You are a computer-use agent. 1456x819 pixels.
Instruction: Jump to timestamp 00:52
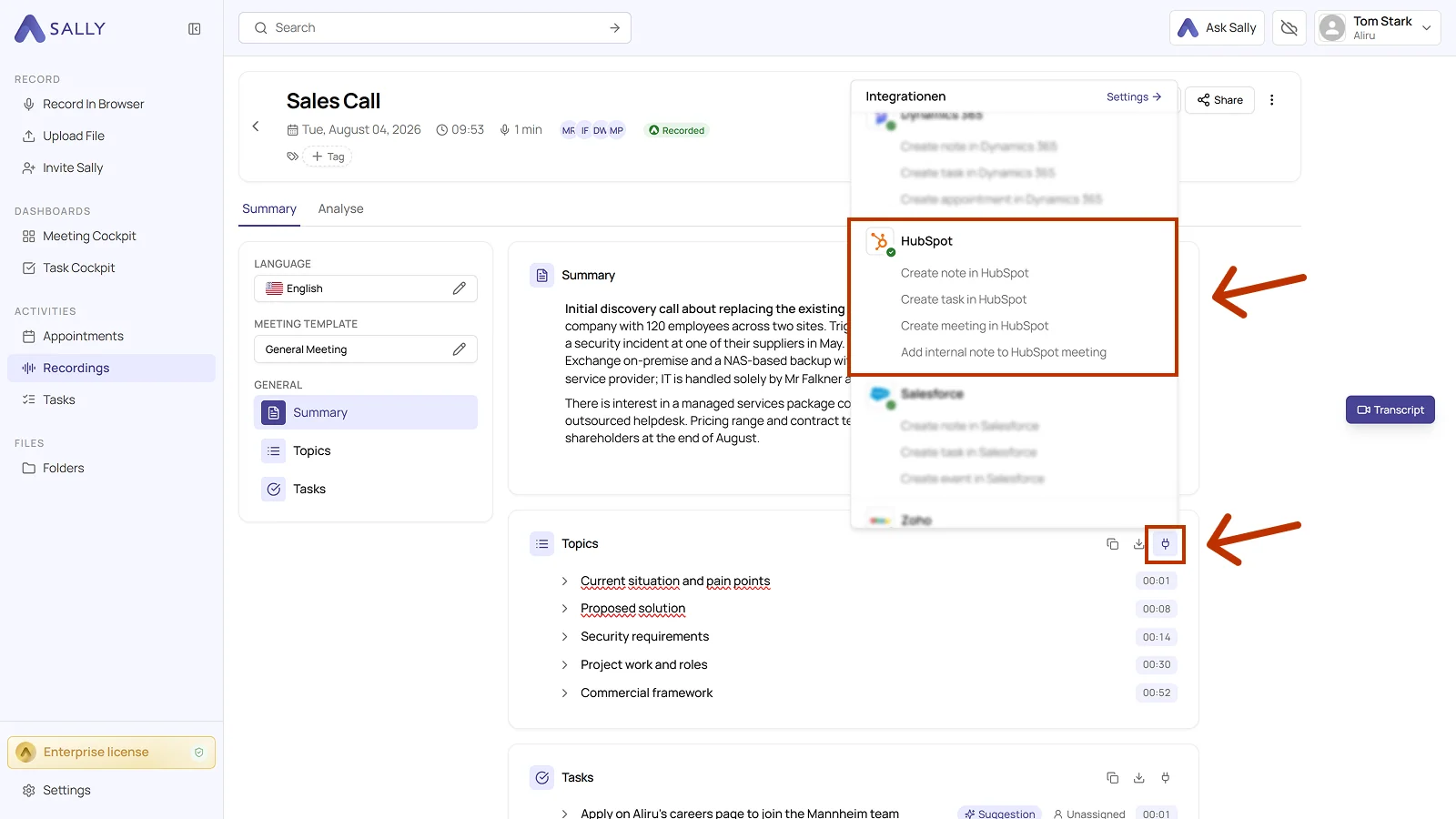click(x=1157, y=693)
